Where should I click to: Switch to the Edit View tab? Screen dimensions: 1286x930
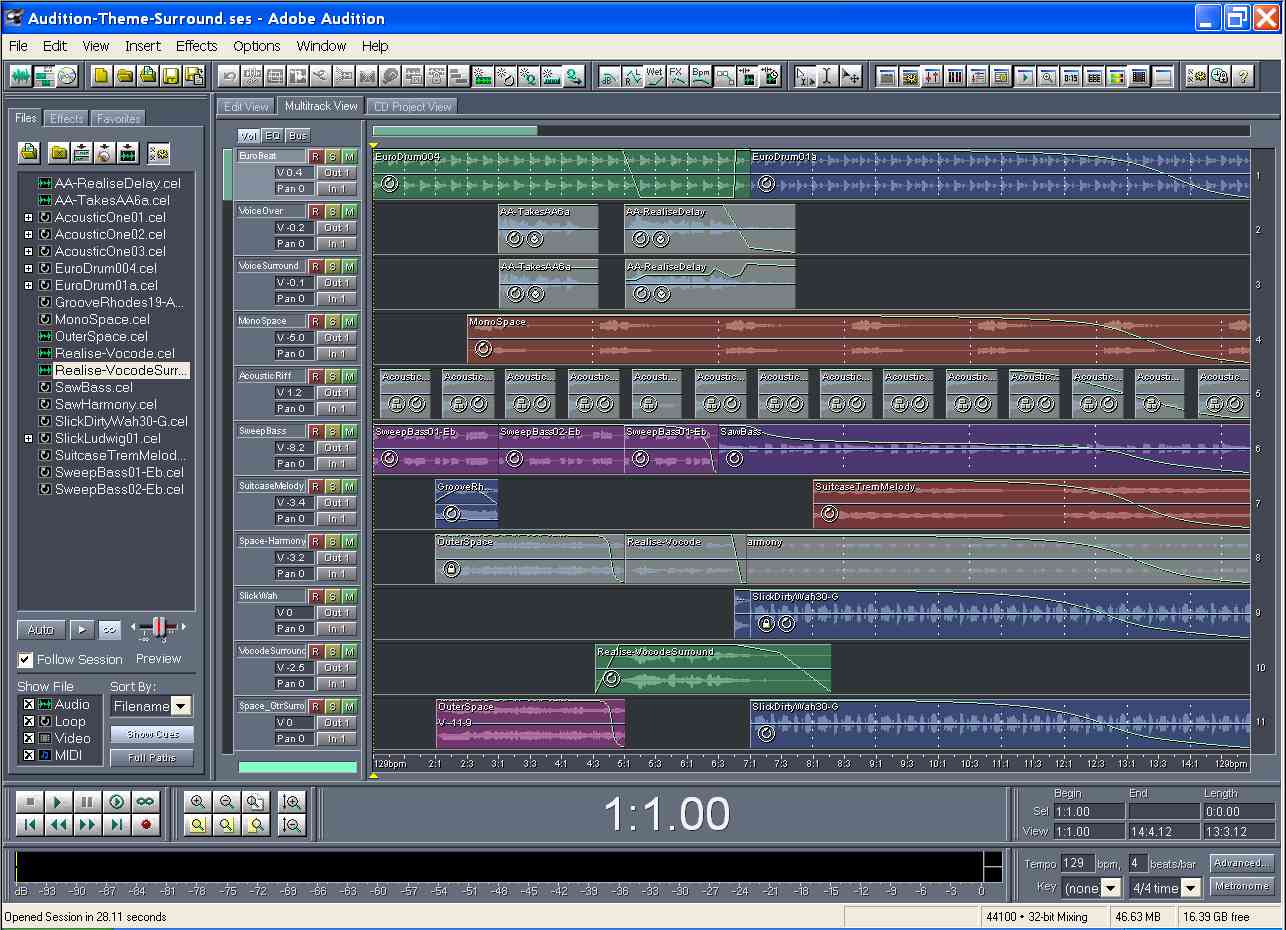pos(245,106)
